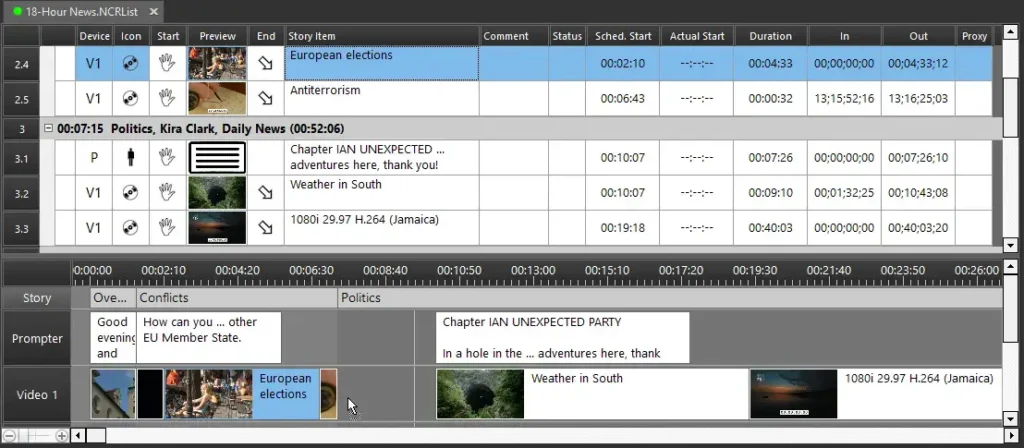Click the end arrow icon for Weather in South
Screen dimensions: 1024x448
click(265, 193)
